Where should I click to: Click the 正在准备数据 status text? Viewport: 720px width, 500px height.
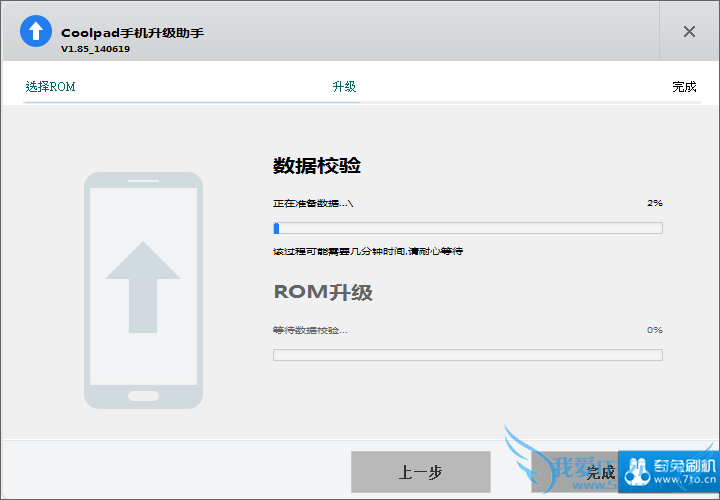(313, 203)
